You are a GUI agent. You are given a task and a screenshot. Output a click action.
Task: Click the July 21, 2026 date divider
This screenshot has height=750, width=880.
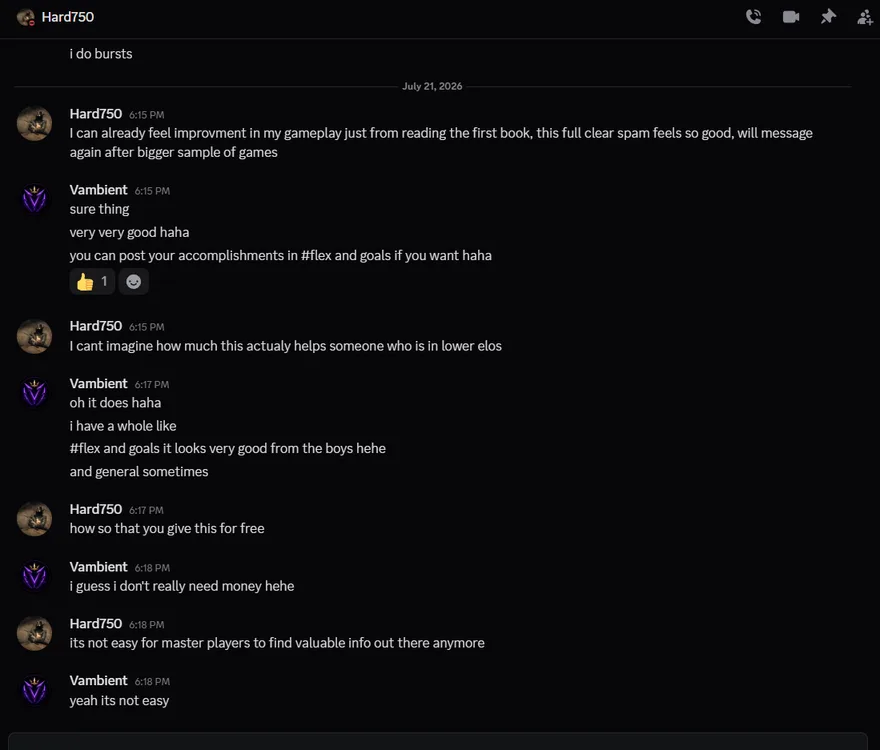tap(432, 86)
